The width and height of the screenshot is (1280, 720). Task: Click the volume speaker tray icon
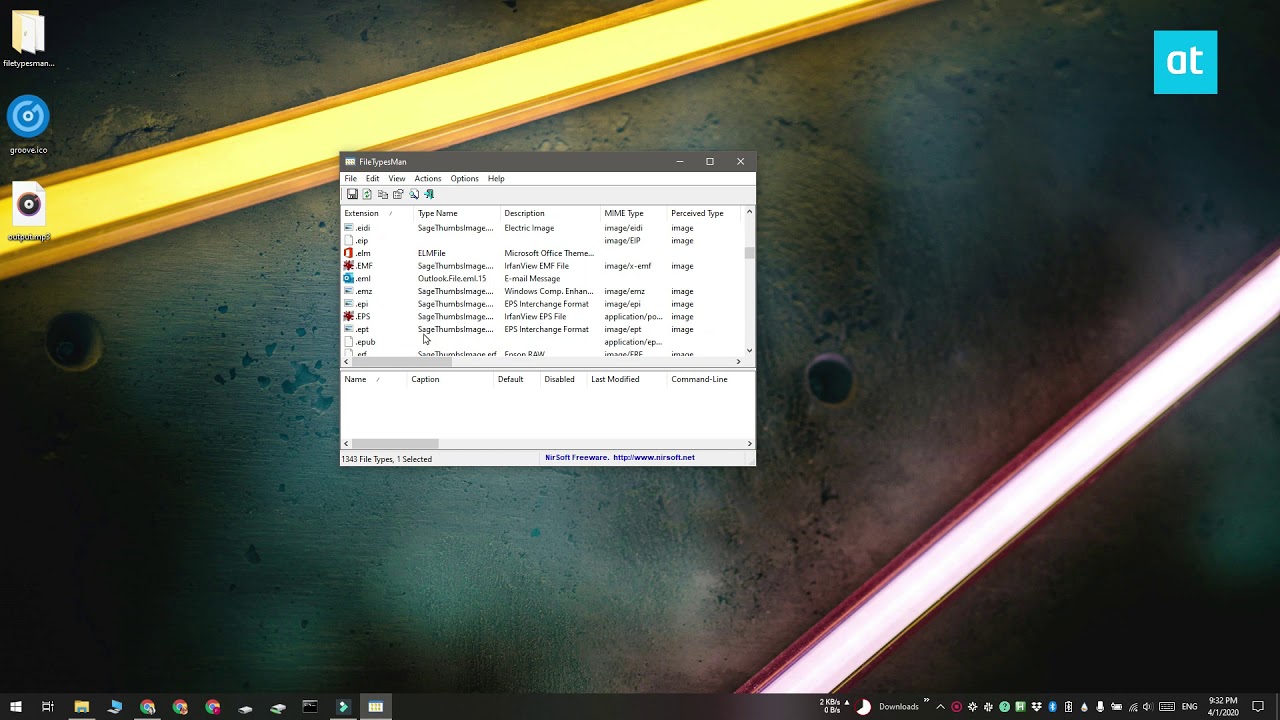click(x=1147, y=707)
